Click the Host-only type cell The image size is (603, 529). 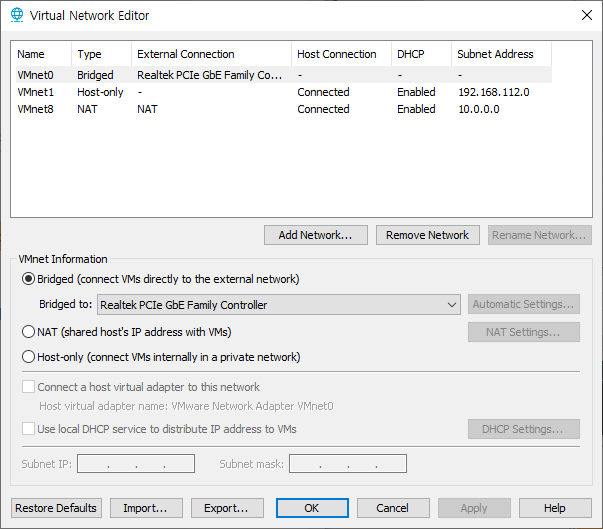(x=100, y=92)
